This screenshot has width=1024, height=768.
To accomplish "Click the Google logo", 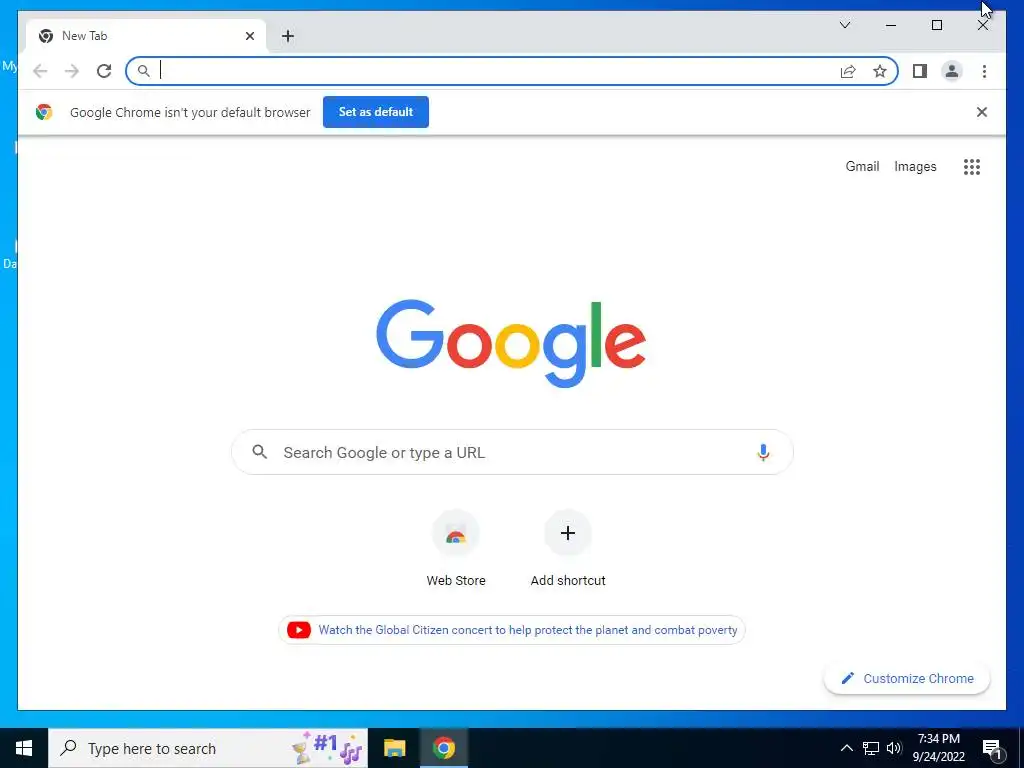I will [511, 343].
